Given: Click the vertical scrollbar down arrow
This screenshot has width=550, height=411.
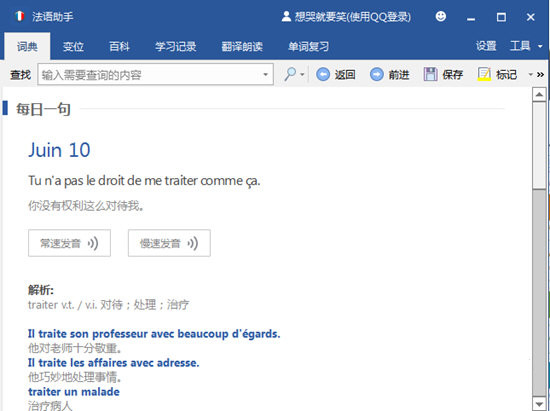Looking at the screenshot, I should (x=539, y=403).
